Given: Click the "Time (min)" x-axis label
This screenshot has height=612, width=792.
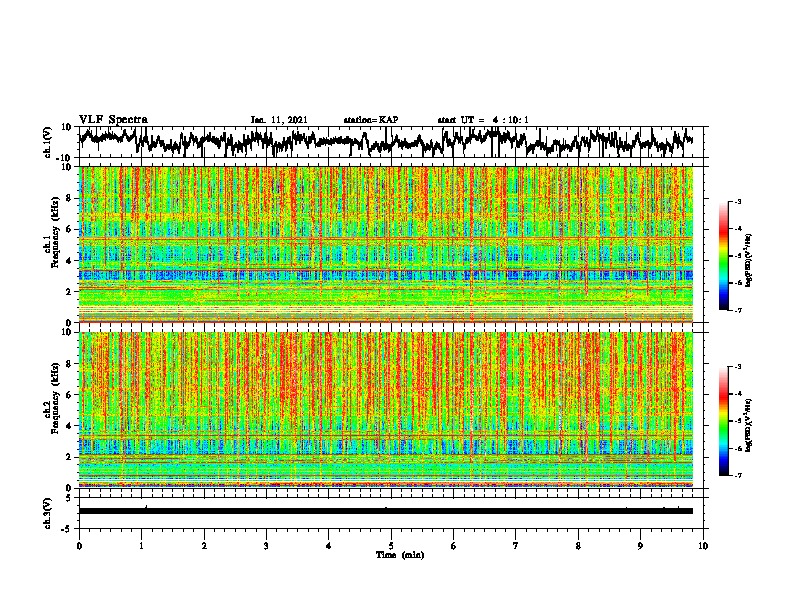Looking at the screenshot, I should point(400,555).
